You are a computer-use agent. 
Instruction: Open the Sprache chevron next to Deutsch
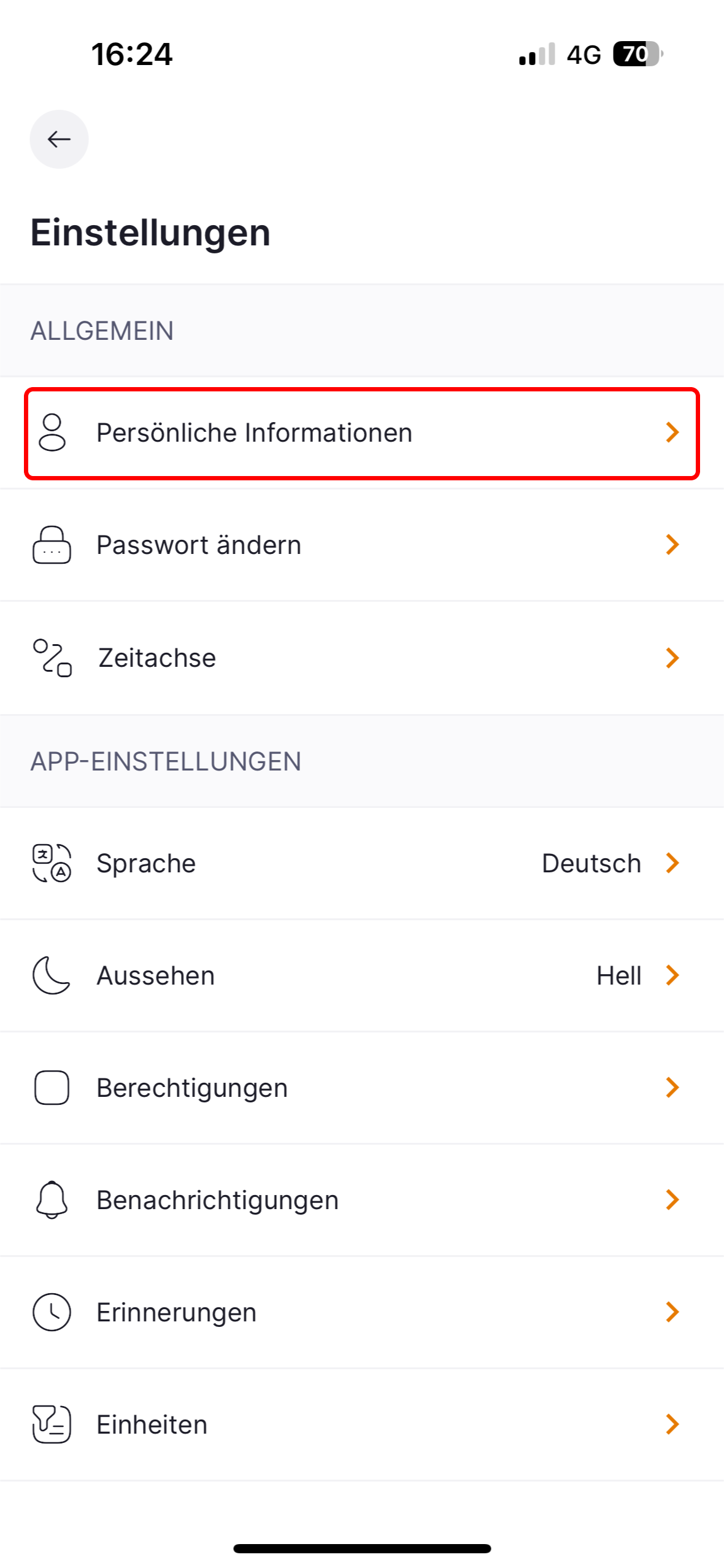tap(672, 863)
